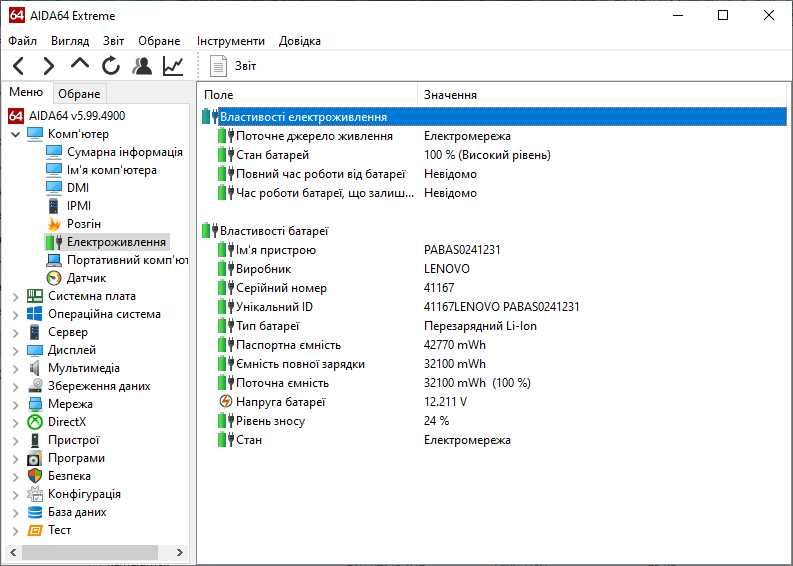Select the Властивості батареї group row
This screenshot has height=566, width=793.
point(494,231)
